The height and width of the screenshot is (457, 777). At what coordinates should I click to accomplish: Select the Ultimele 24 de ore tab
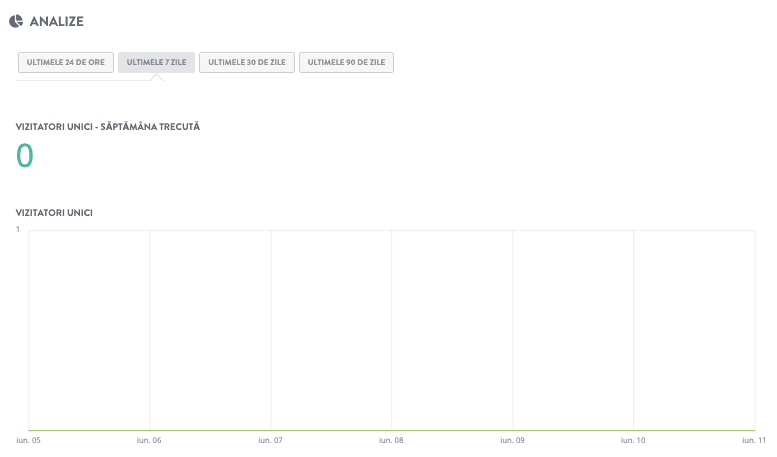point(66,62)
